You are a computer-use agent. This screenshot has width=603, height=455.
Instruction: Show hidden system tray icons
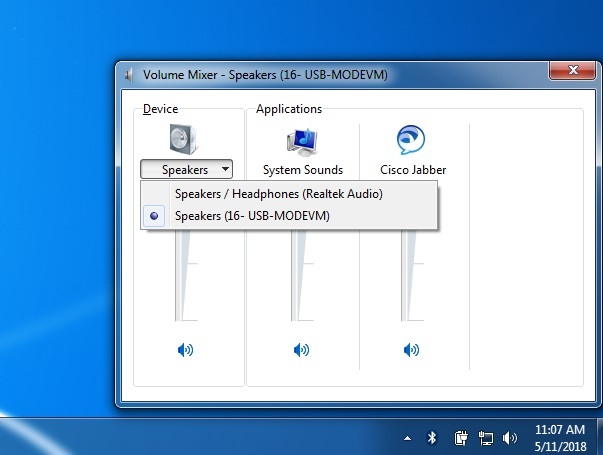(407, 438)
